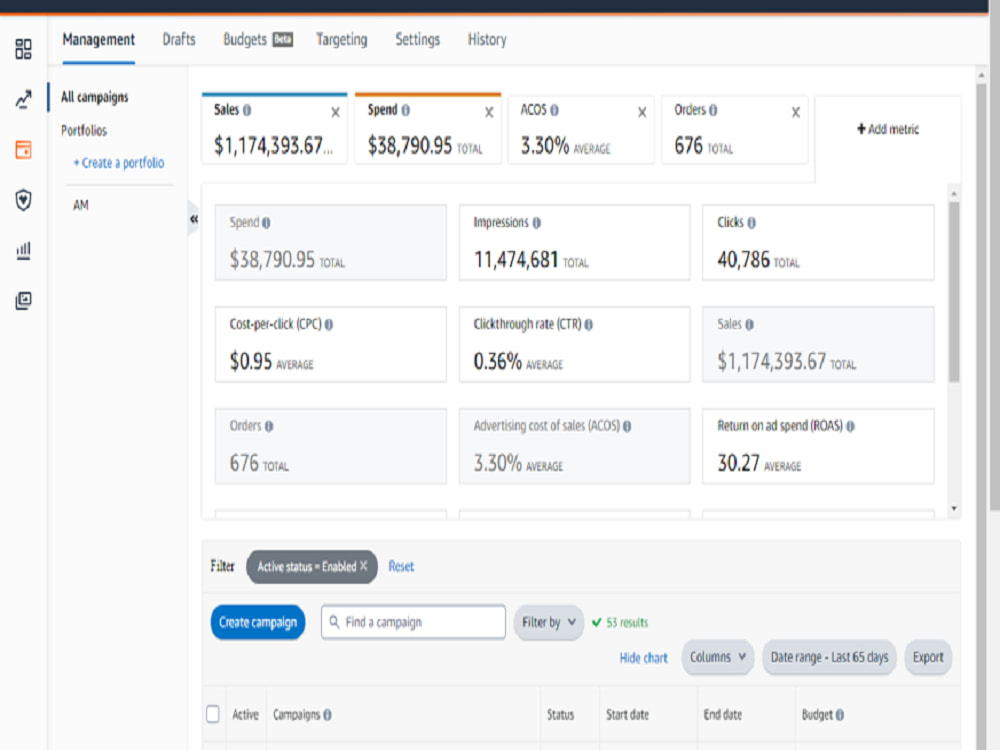Screen dimensions: 1000x750
Task: Remove the Sales metric card
Action: 335,113
